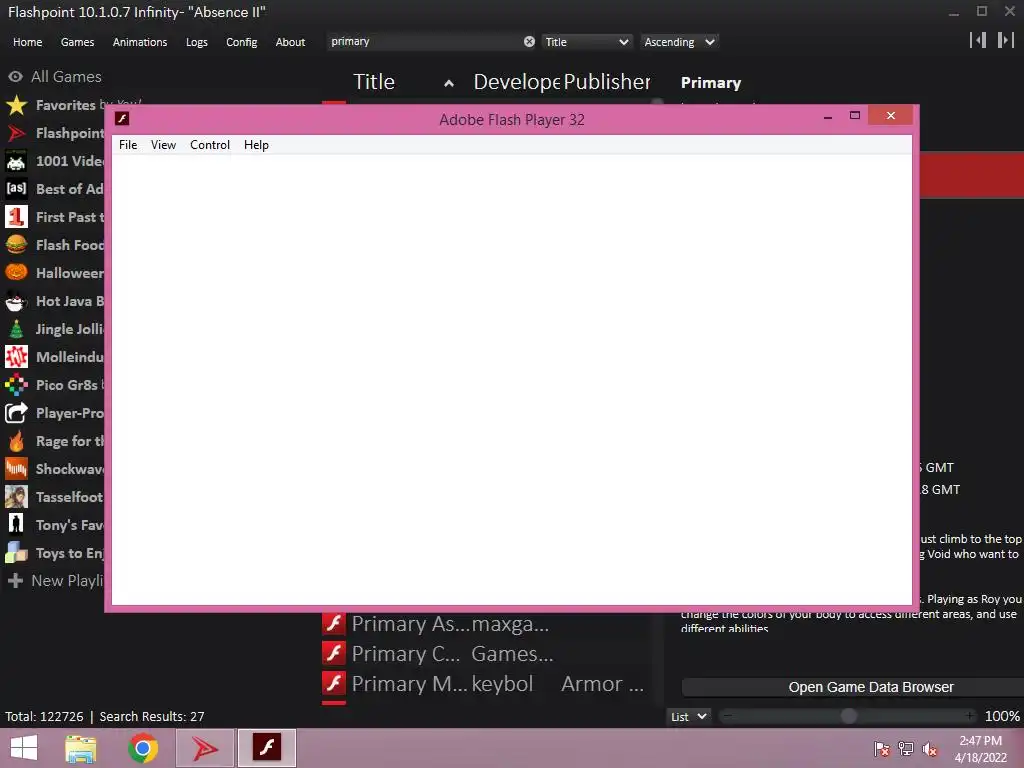
Task: Open the Pico Gr8s colorful icon
Action: tap(16, 385)
